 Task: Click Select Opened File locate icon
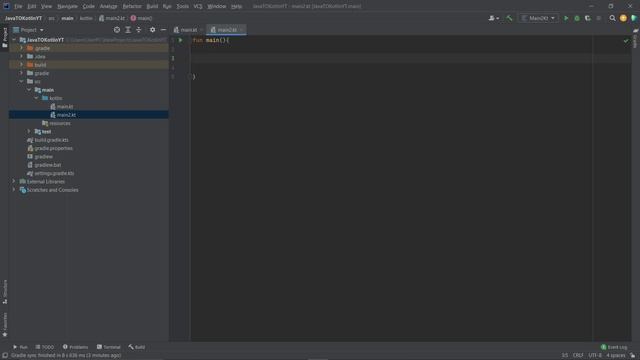coord(117,30)
